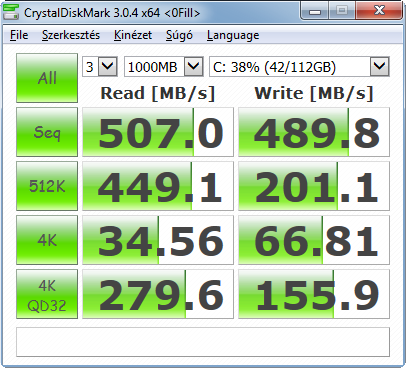Viewport: 406px width, 368px height.
Task: Open the Language menu
Action: 233,35
